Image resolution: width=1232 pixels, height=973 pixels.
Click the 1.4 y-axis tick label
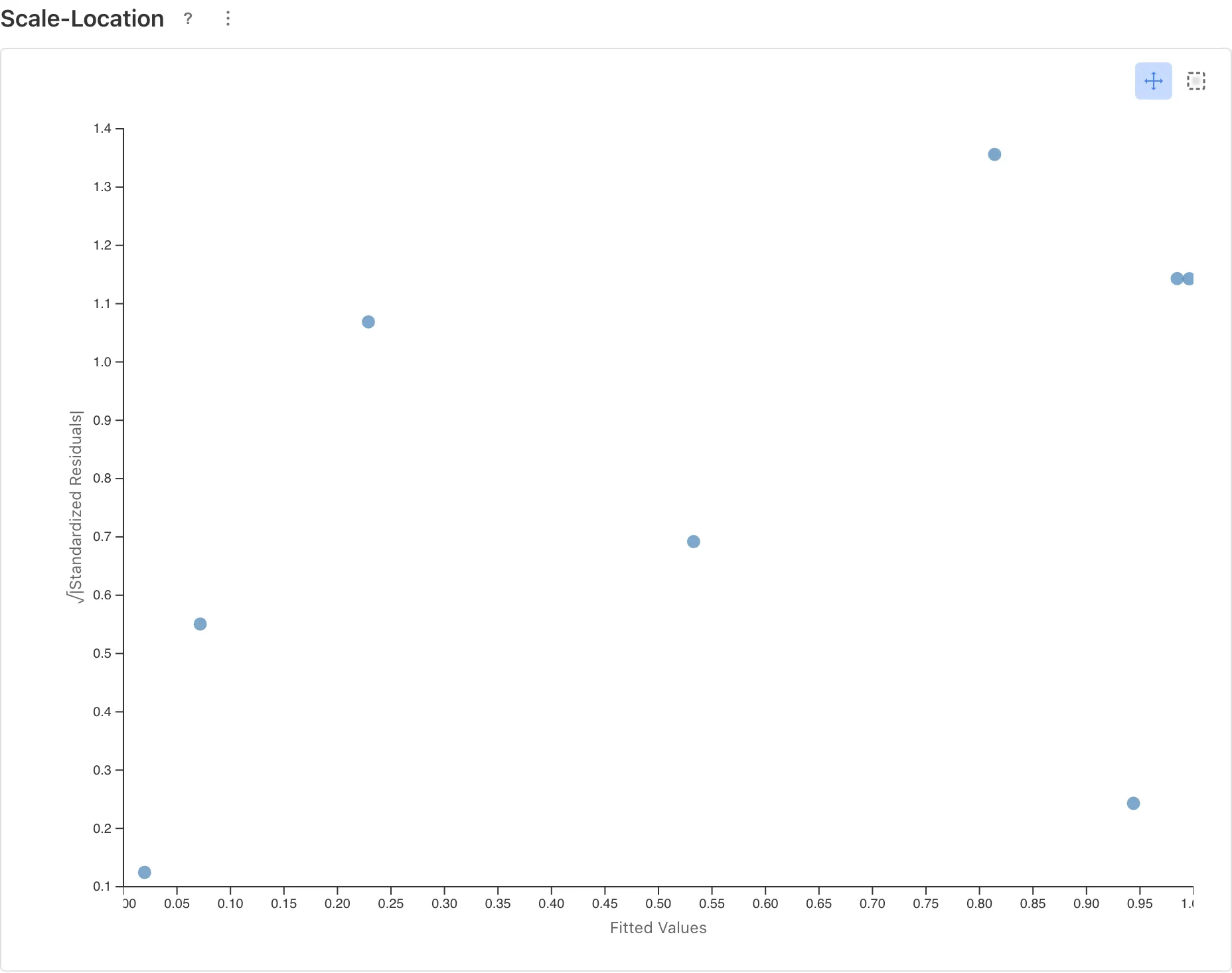(x=102, y=129)
